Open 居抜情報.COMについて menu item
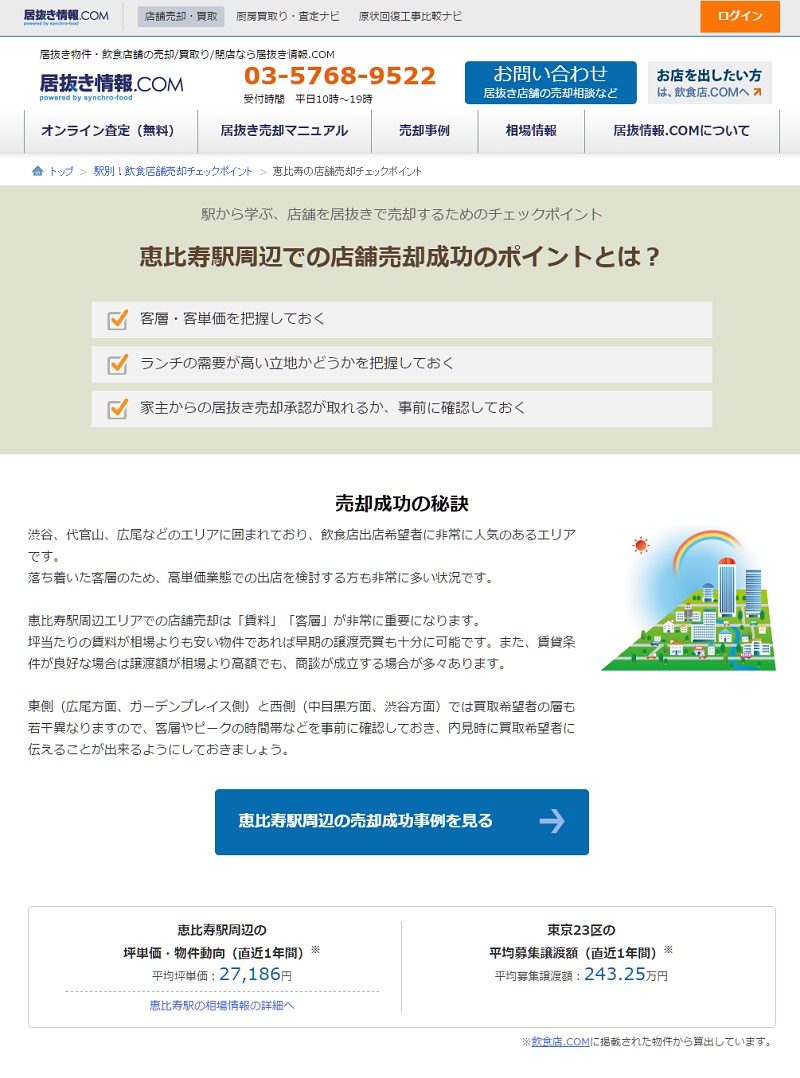Screen dimensions: 800x1078 681,131
